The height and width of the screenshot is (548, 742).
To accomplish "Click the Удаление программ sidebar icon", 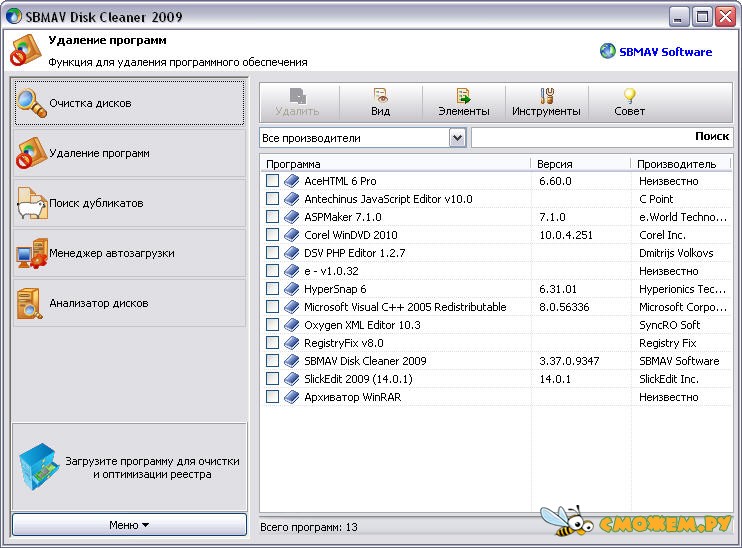I will (31, 153).
